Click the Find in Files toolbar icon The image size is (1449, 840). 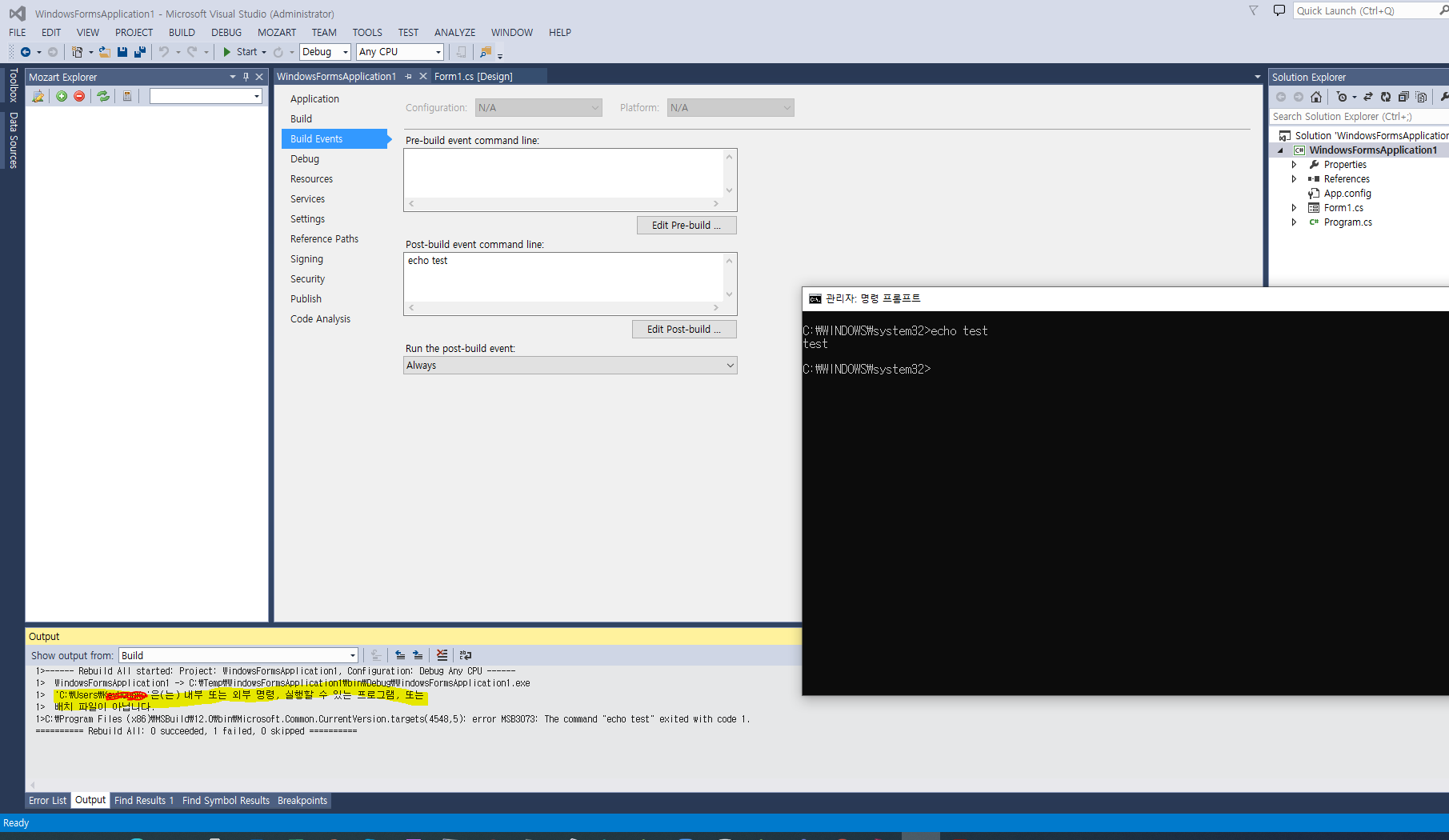pos(485,52)
